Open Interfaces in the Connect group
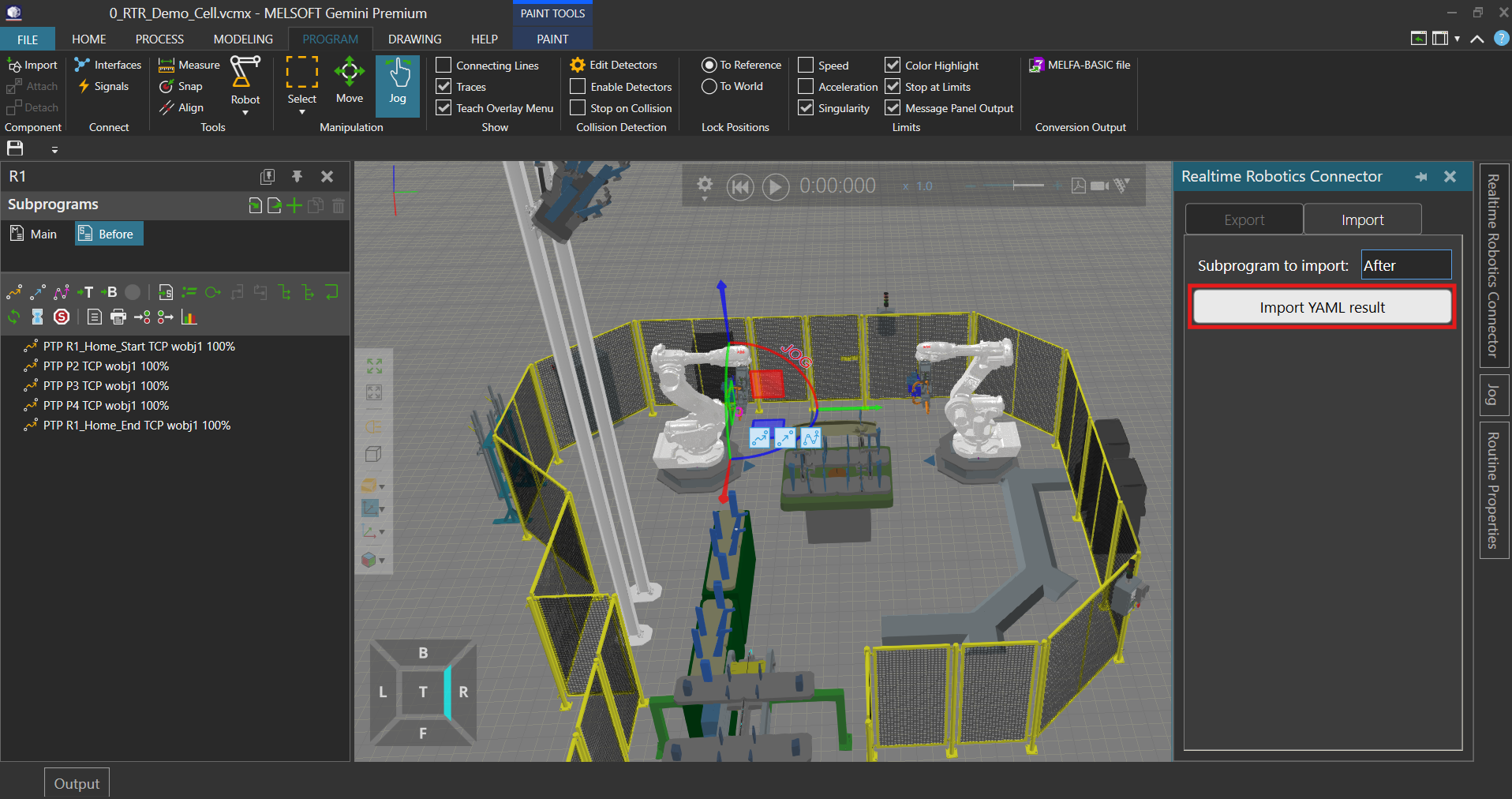Viewport: 1512px width, 799px height. click(107, 65)
